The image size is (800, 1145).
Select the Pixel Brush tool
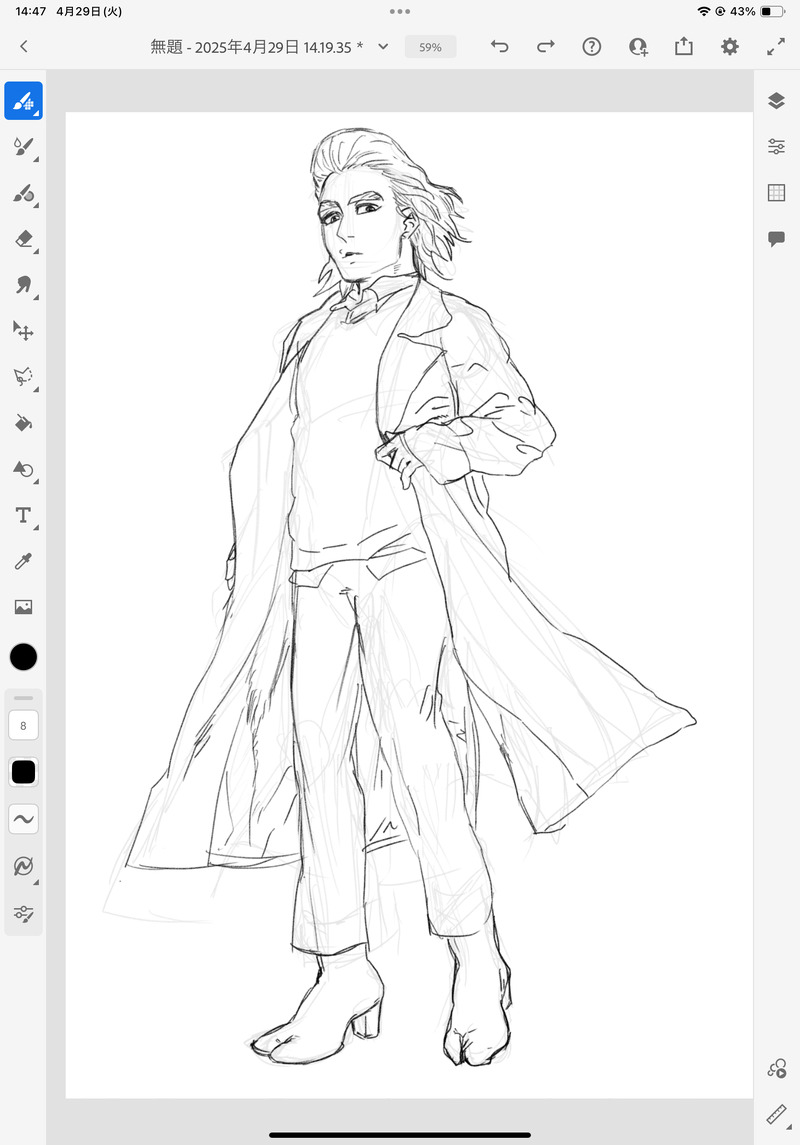pyautogui.click(x=23, y=101)
